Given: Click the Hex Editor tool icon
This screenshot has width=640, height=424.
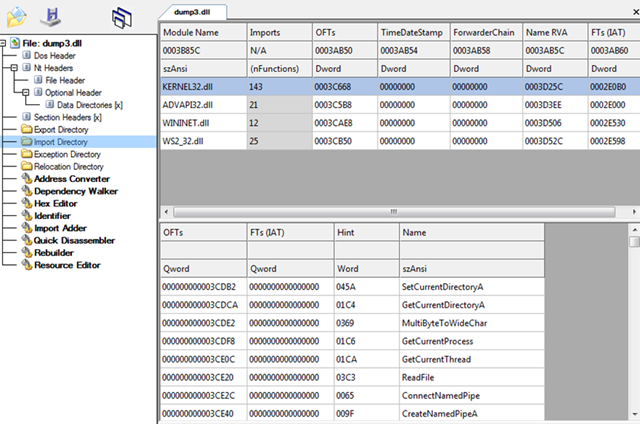Looking at the screenshot, I should click(27, 203).
